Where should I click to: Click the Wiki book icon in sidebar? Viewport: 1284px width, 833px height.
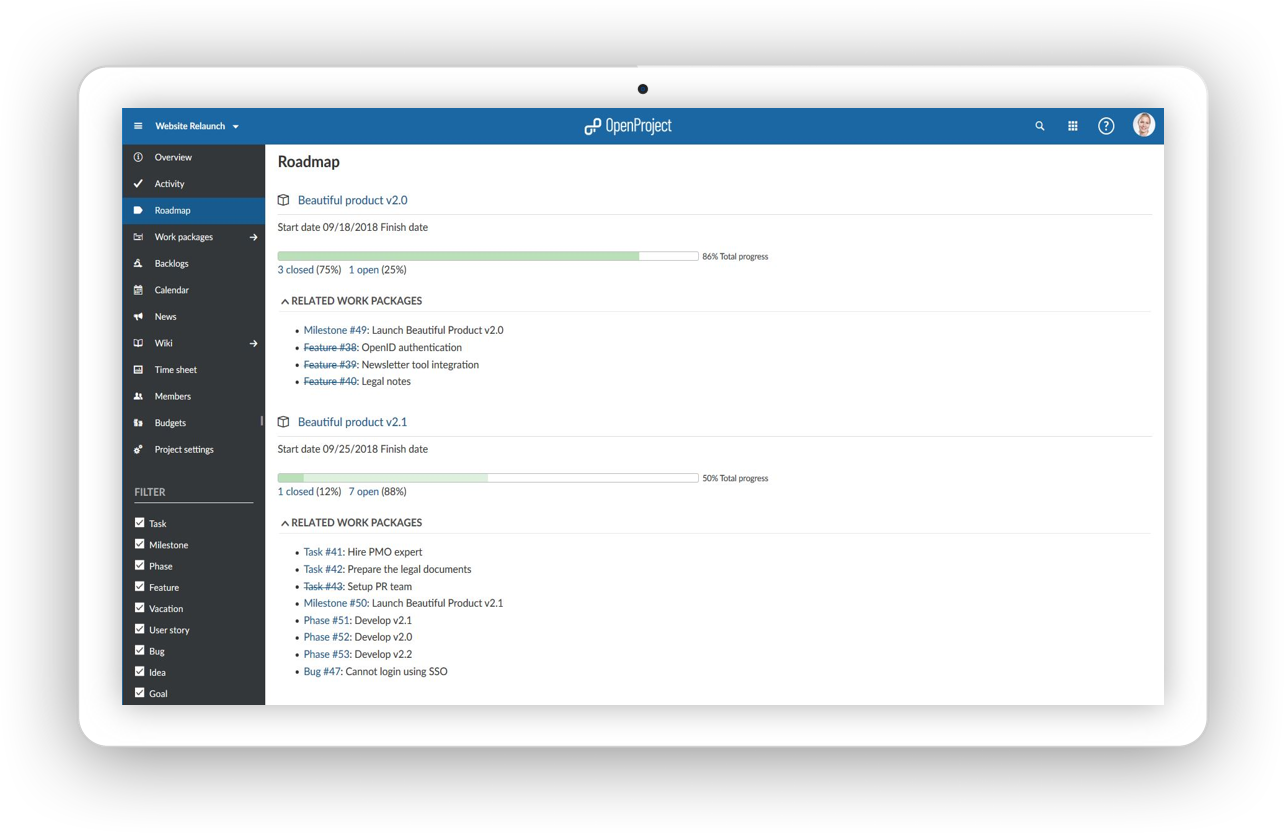pyautogui.click(x=138, y=343)
